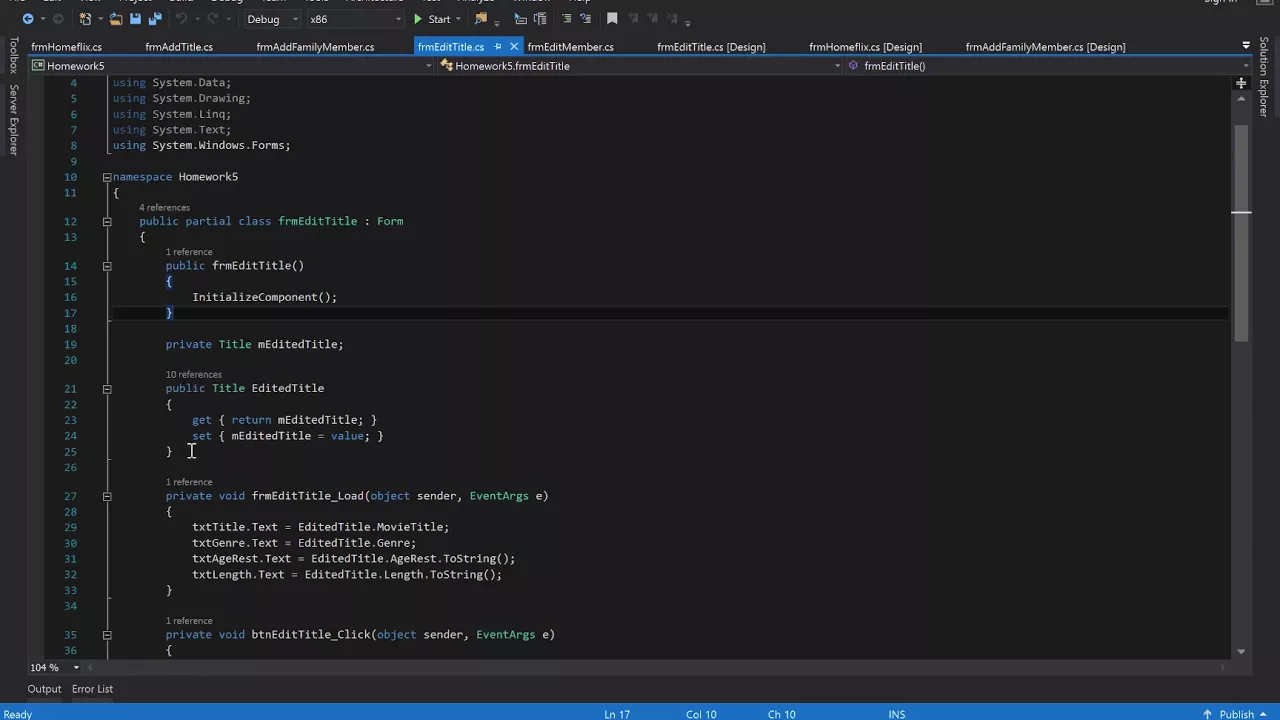Collapse the frmEditTitle_Load method
This screenshot has height=720, width=1280.
[106, 496]
